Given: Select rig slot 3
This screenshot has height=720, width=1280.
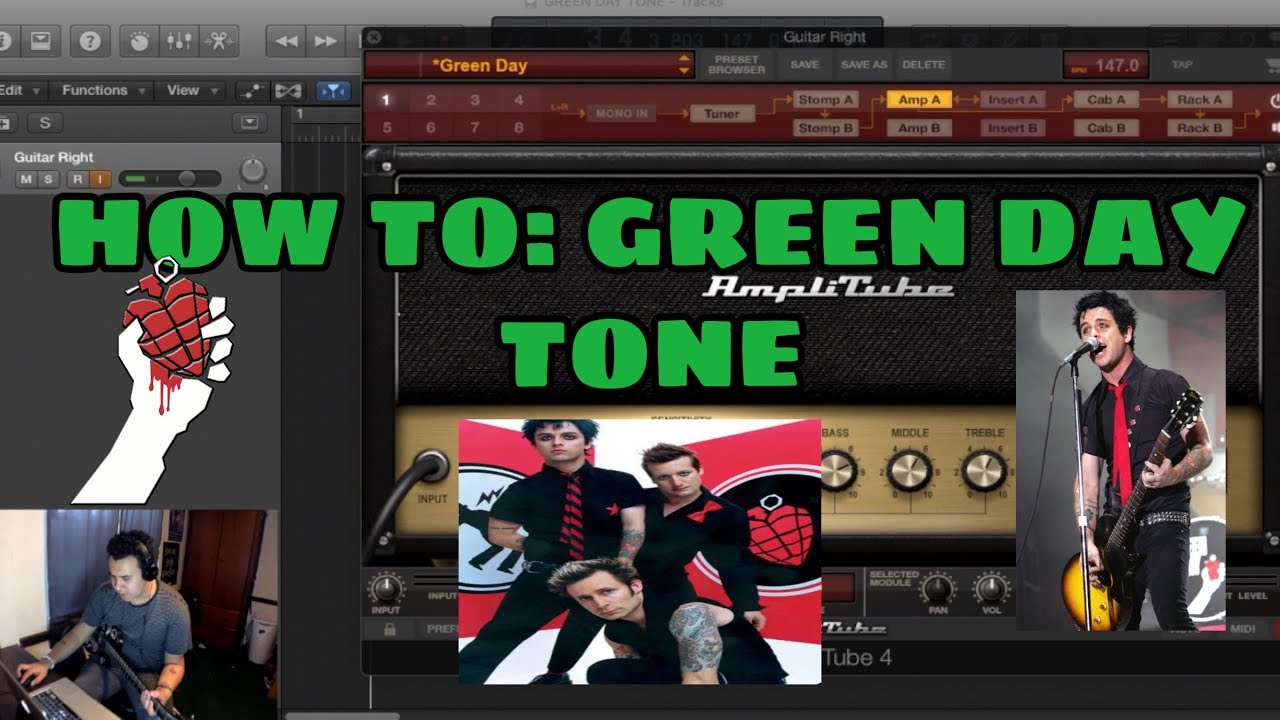Looking at the screenshot, I should coord(475,100).
